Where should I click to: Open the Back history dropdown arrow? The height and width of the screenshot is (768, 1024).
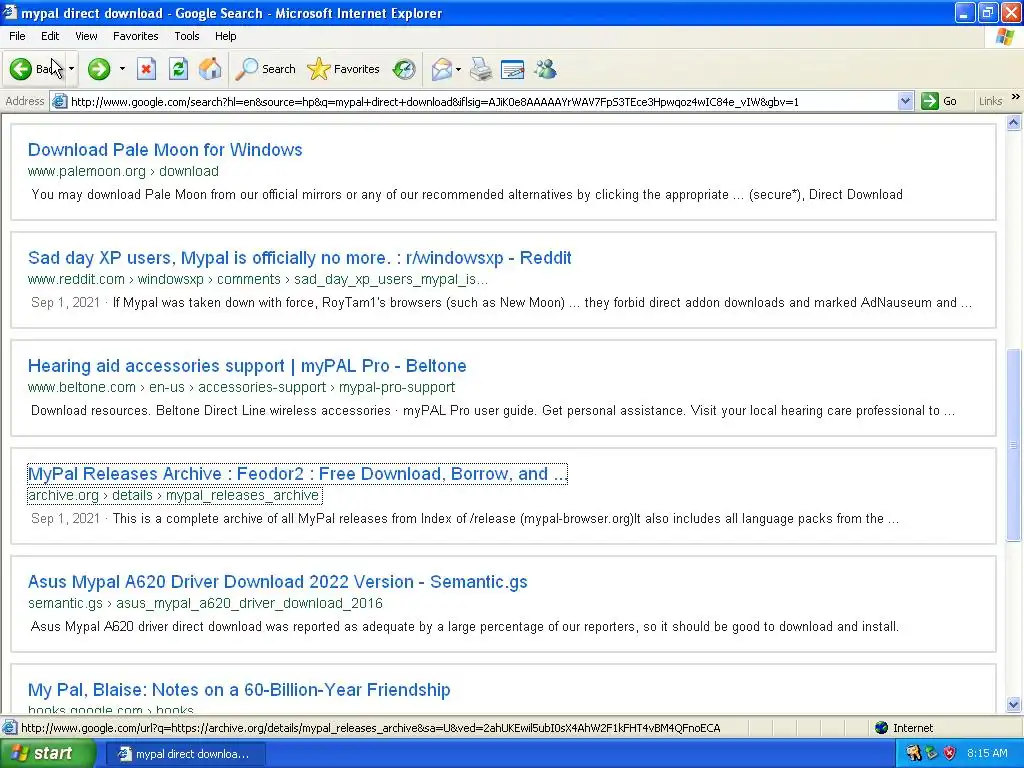point(71,69)
